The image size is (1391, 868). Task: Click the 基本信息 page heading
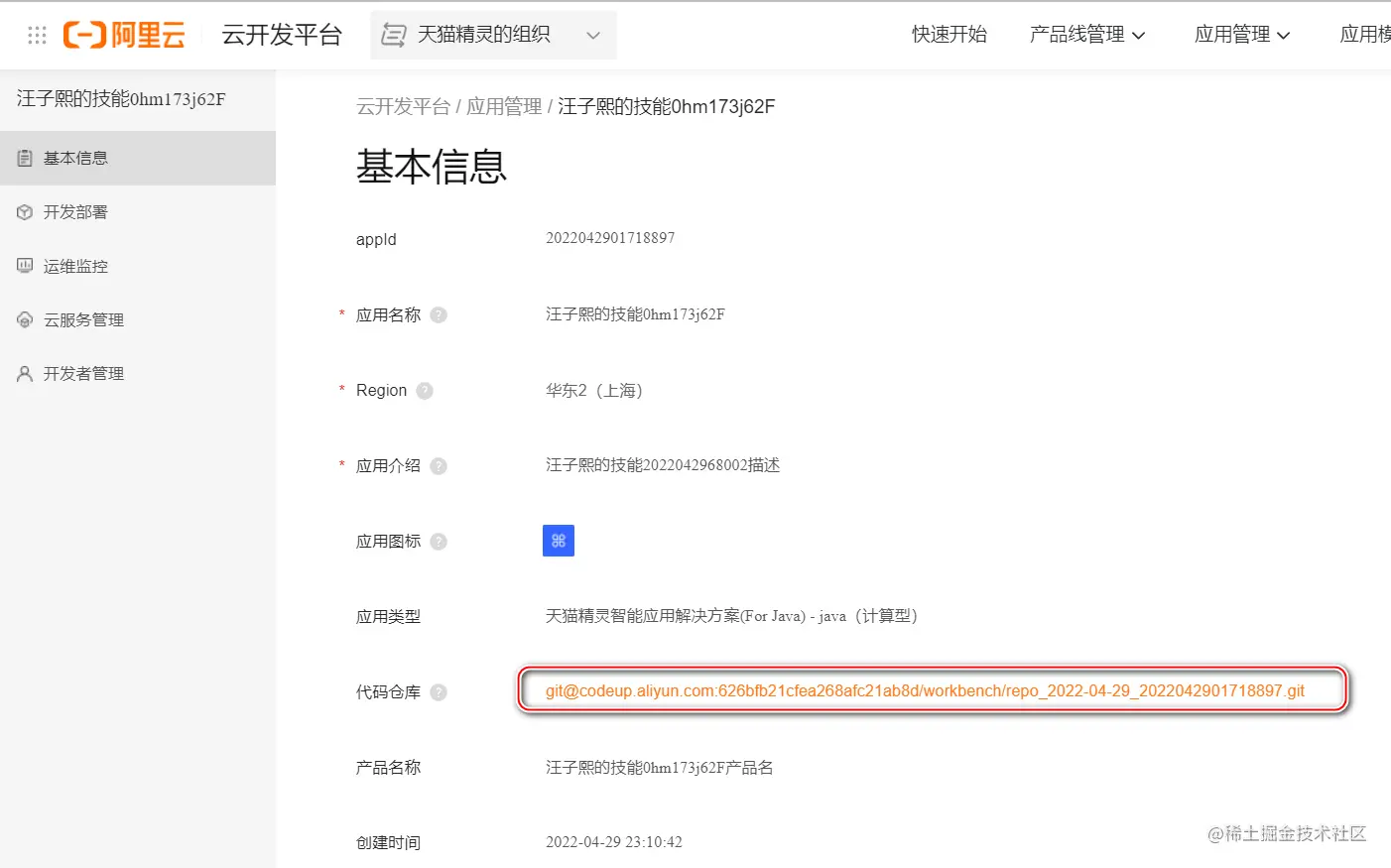[x=432, y=167]
